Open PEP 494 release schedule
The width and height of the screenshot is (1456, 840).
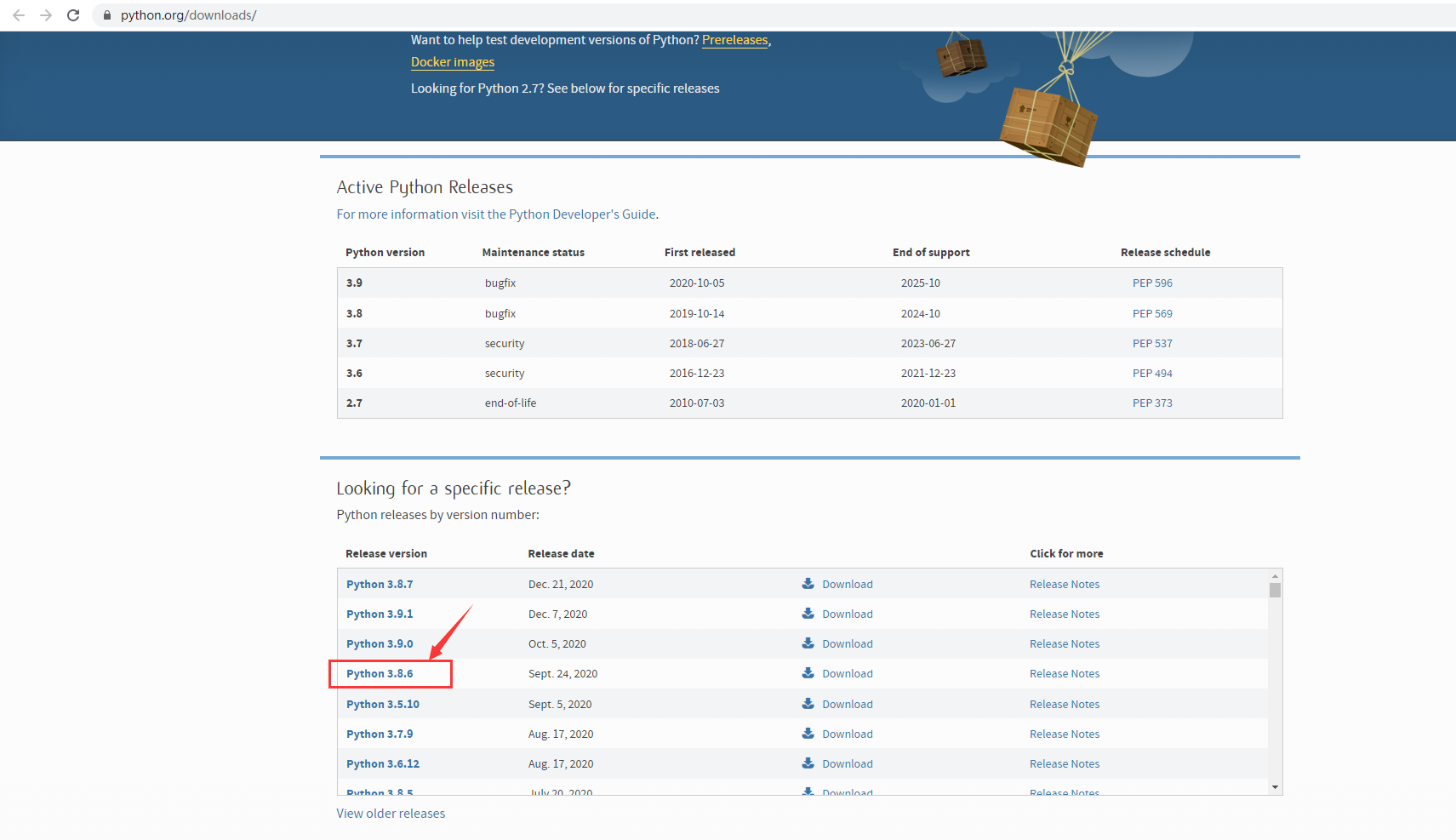pos(1152,374)
